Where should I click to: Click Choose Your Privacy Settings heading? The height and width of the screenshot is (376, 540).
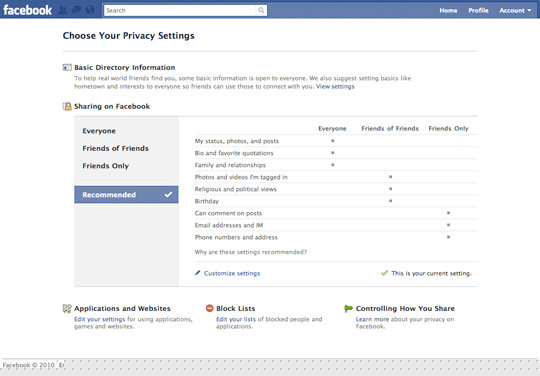(x=128, y=36)
